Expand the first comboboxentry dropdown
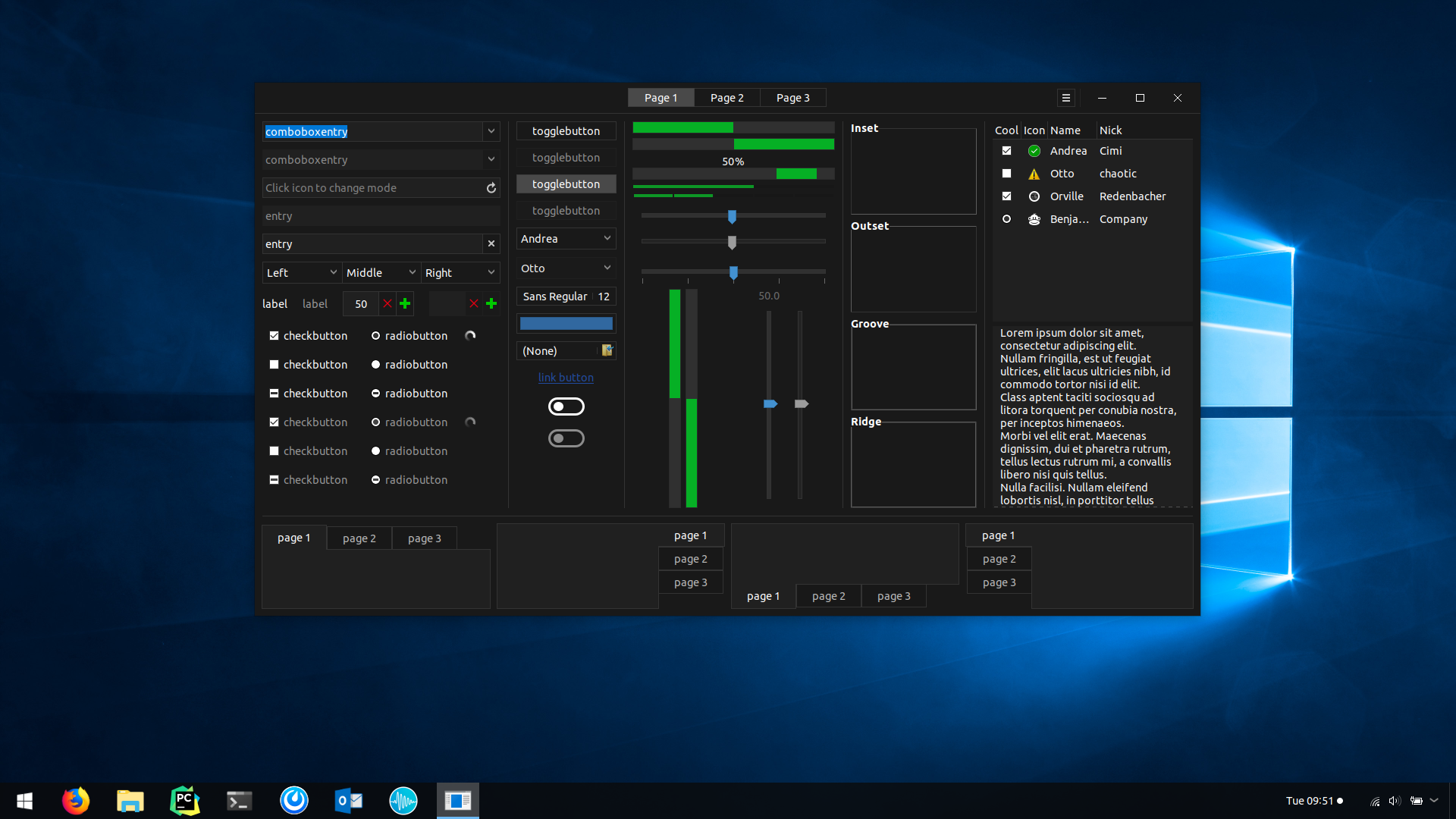 [x=490, y=131]
